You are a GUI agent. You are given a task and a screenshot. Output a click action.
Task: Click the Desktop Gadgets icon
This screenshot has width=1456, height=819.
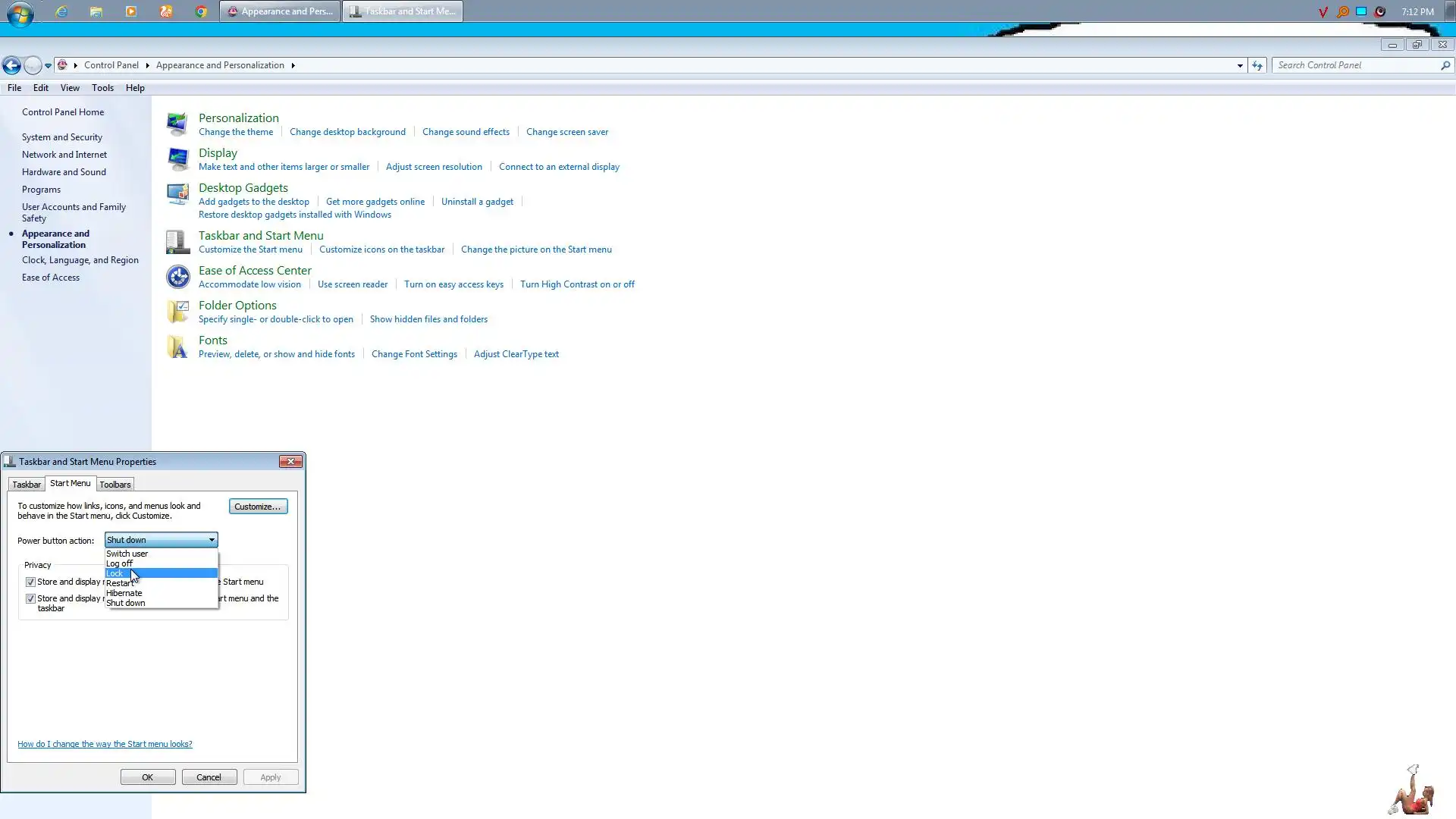pyautogui.click(x=177, y=194)
